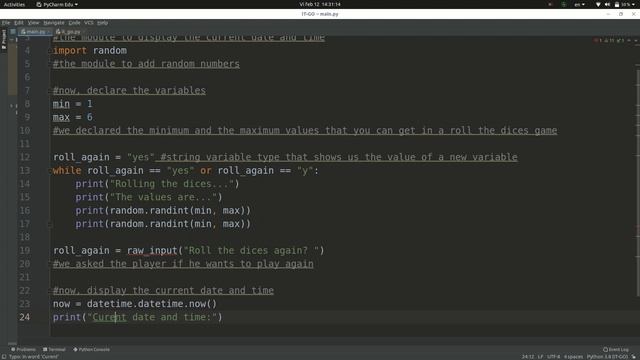Open the Problems tool window

23,349
